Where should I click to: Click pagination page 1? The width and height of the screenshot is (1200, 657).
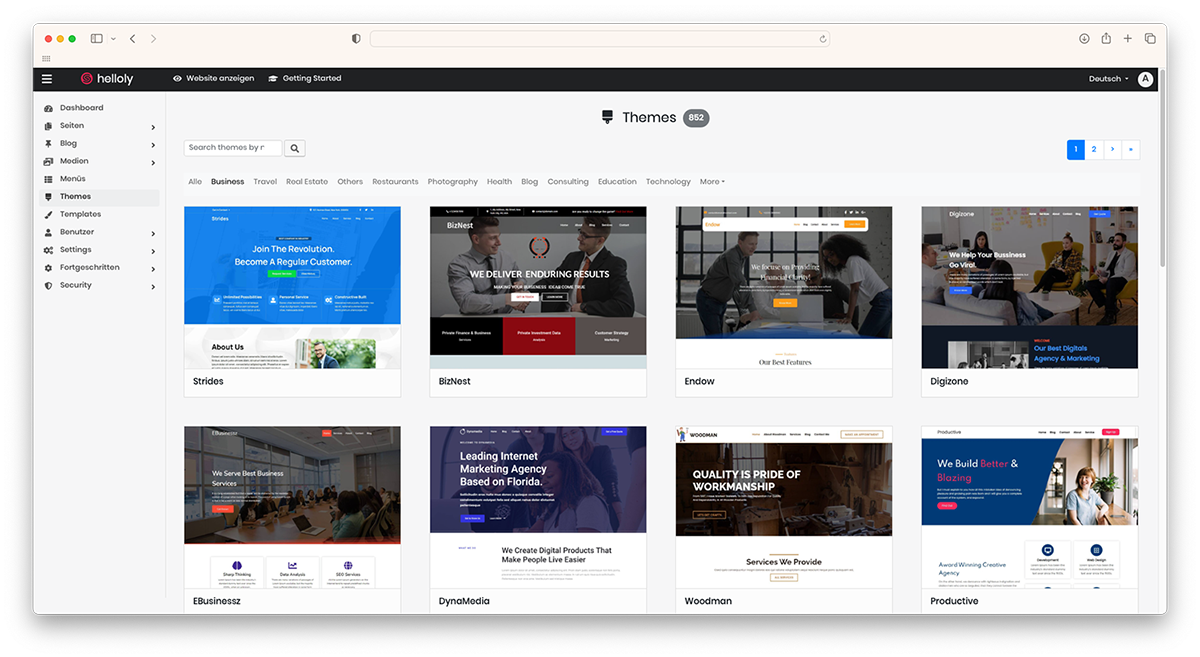[x=1076, y=150]
